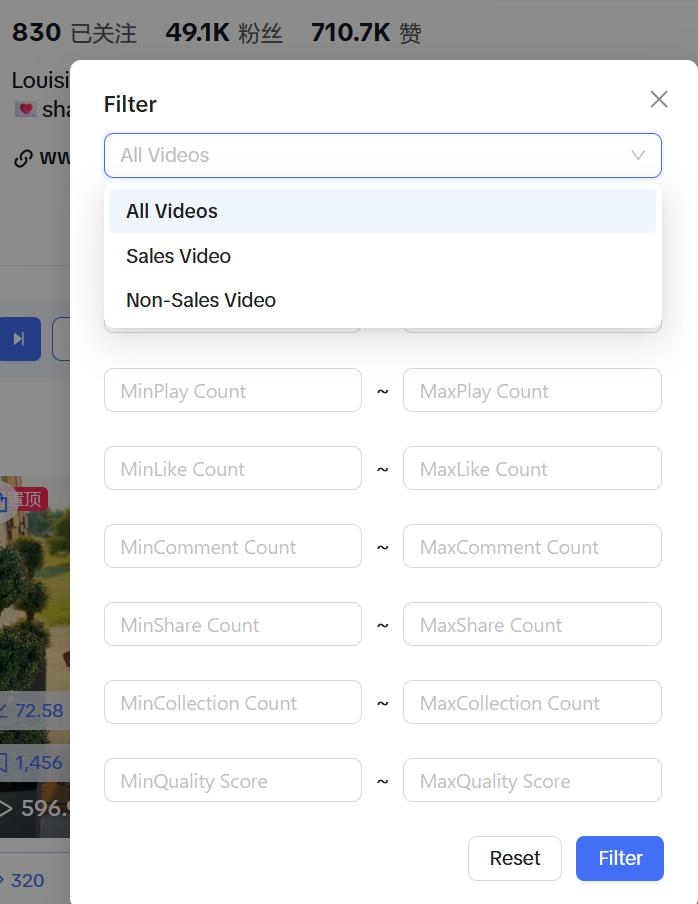Click into MinLike Count input
This screenshot has width=698, height=904.
tap(233, 468)
